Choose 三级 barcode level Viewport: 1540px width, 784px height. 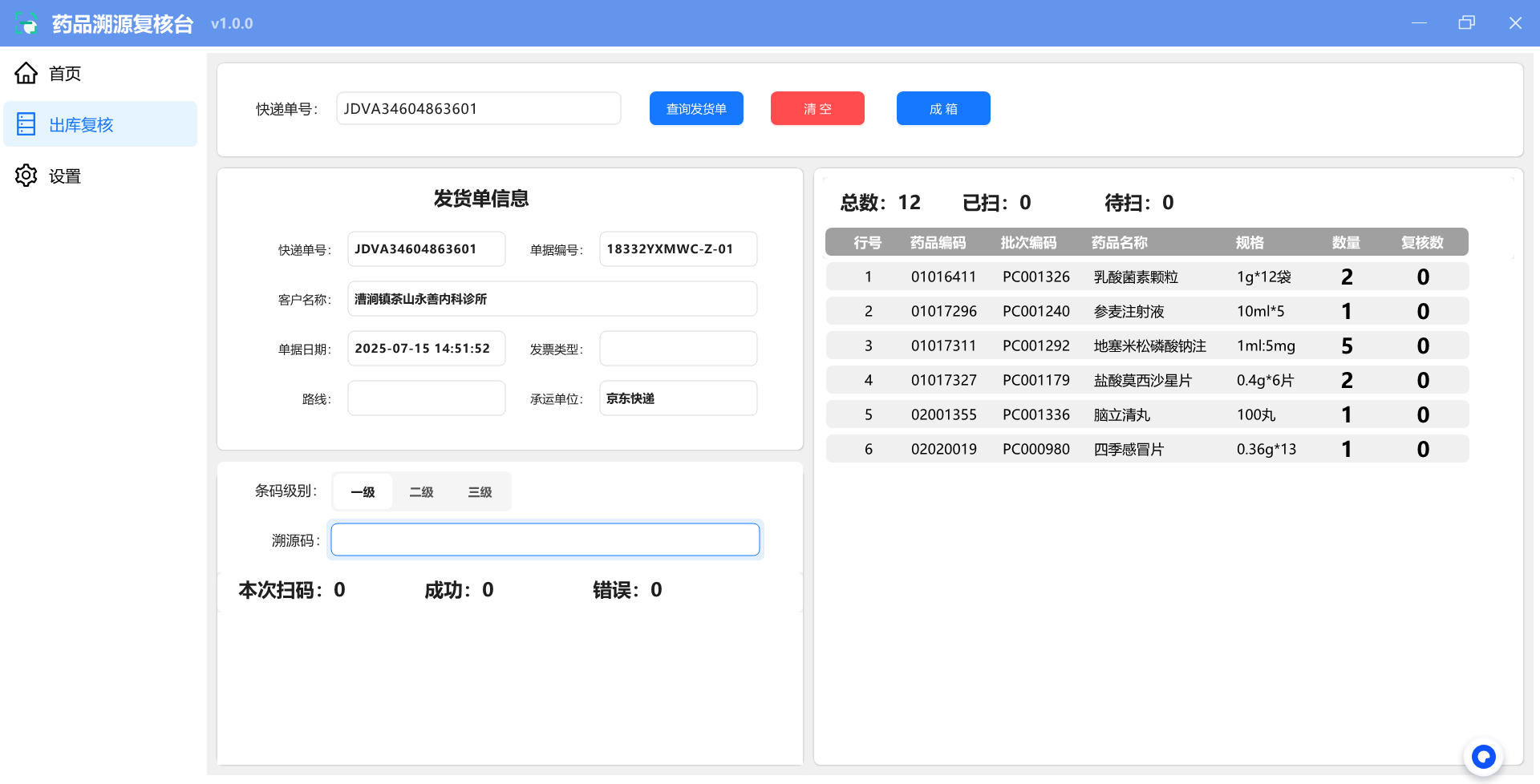point(480,492)
